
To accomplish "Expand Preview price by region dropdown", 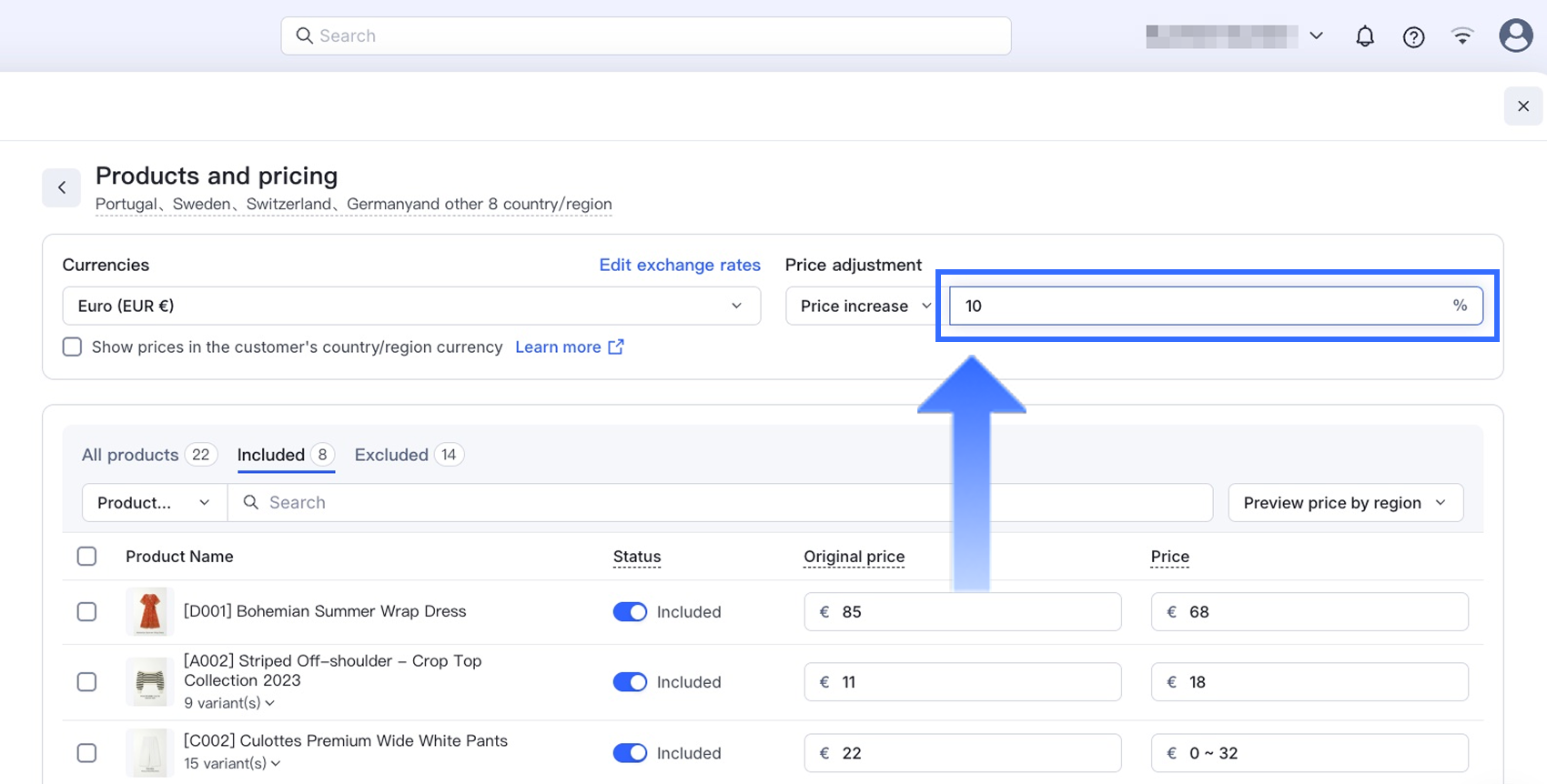I will [1345, 503].
